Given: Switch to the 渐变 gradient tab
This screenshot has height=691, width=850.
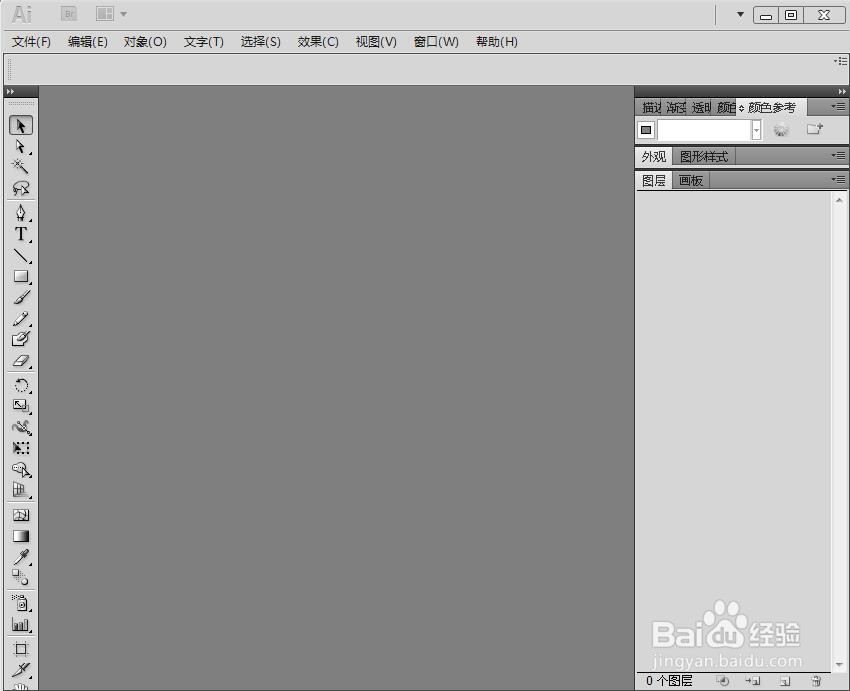Looking at the screenshot, I should 676,108.
